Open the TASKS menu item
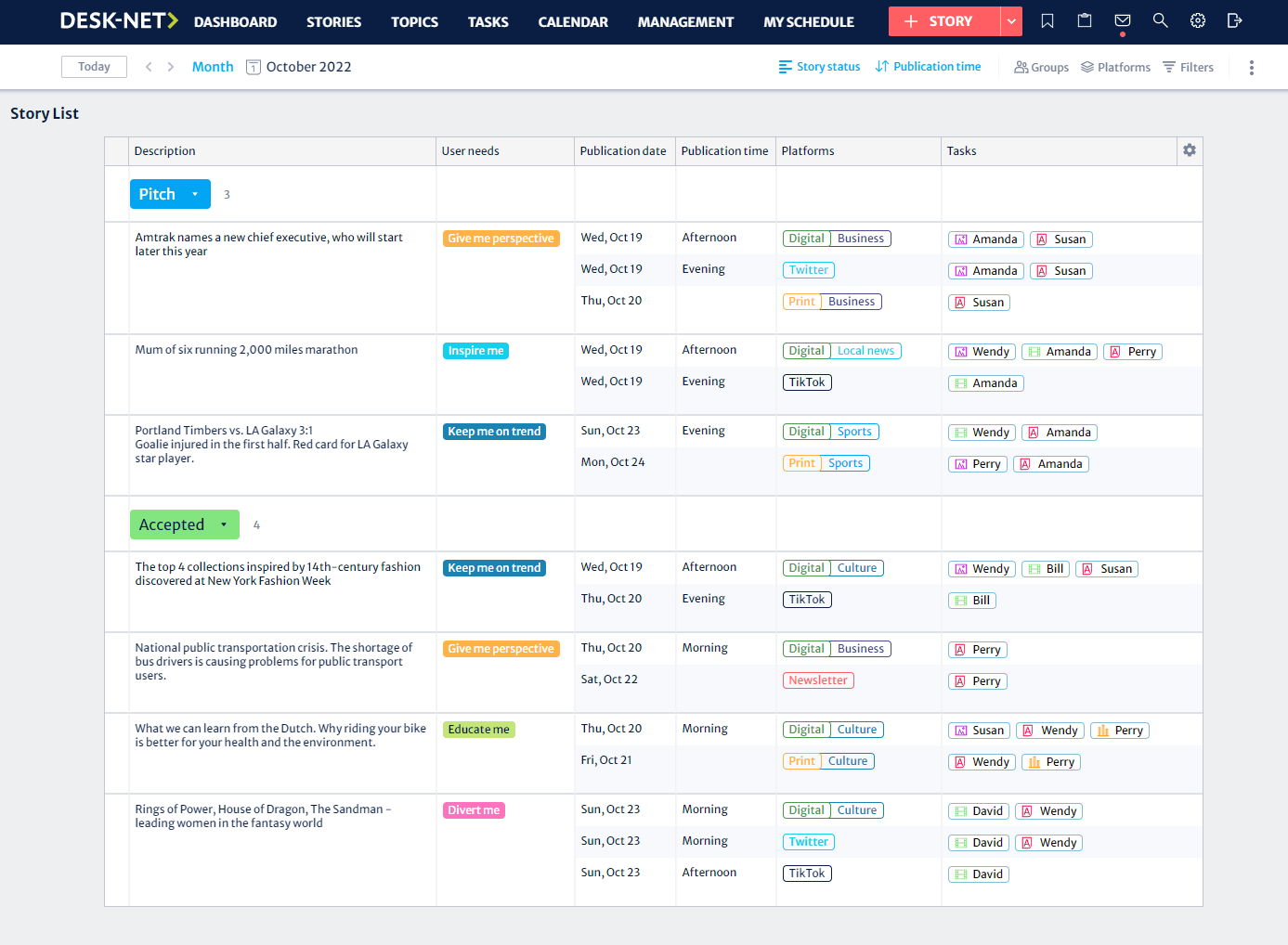Viewport: 1288px width, 945px height. (488, 21)
